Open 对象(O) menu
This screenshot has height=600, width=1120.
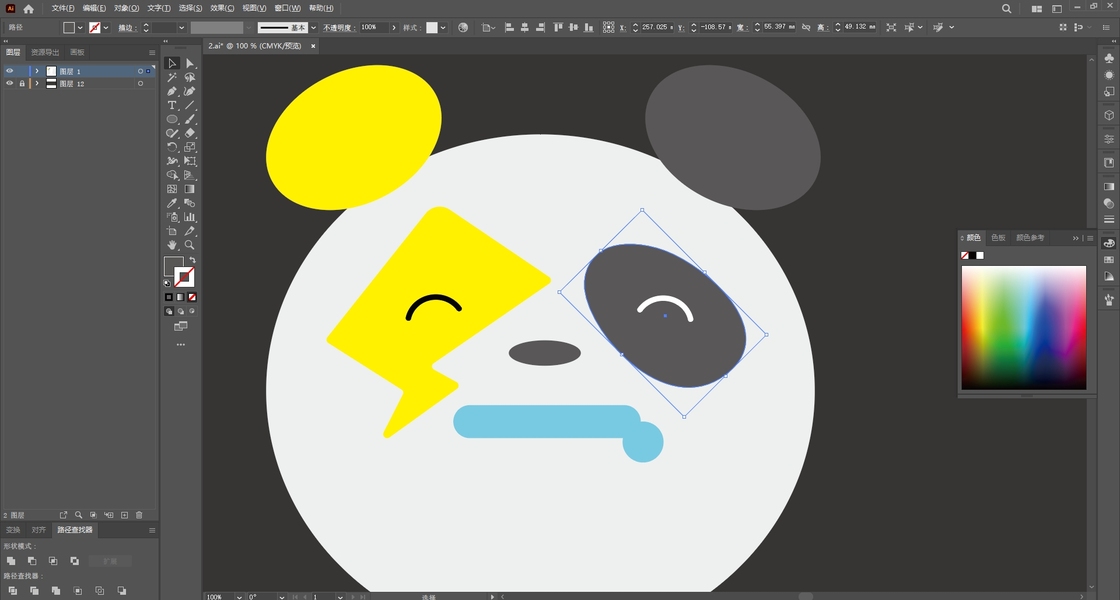(x=126, y=9)
